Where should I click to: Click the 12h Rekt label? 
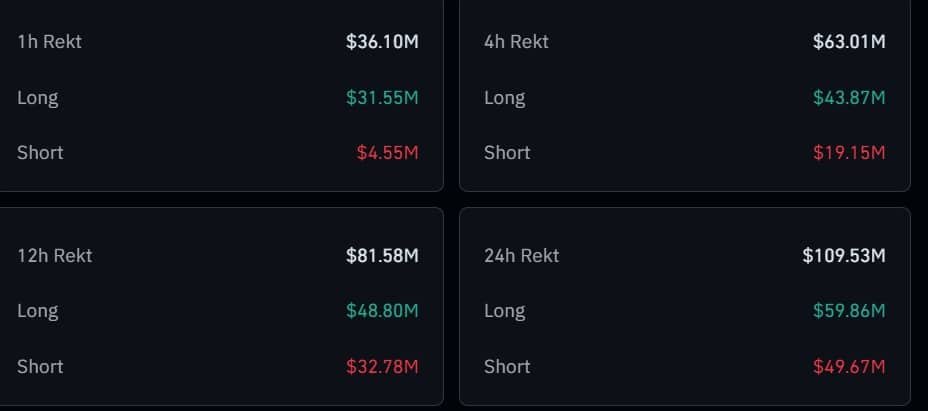point(54,256)
